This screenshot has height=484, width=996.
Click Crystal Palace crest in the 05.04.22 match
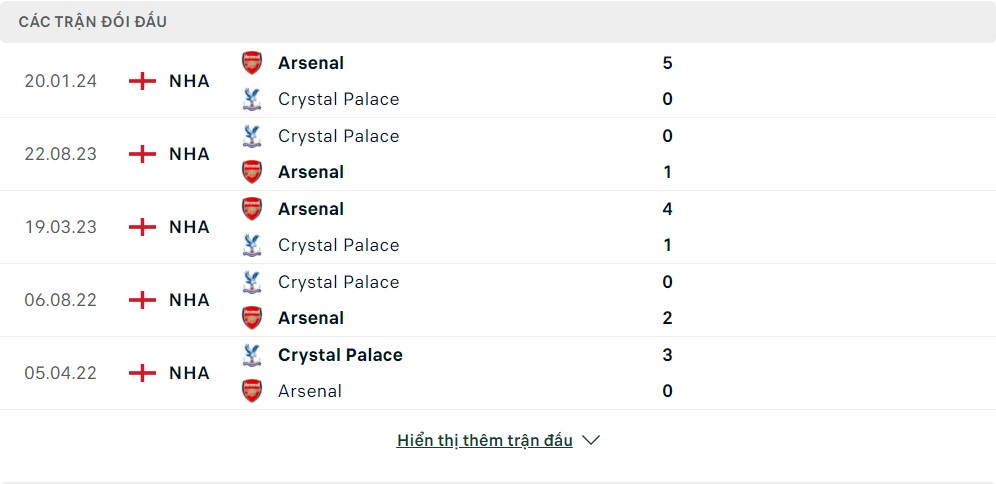(252, 355)
